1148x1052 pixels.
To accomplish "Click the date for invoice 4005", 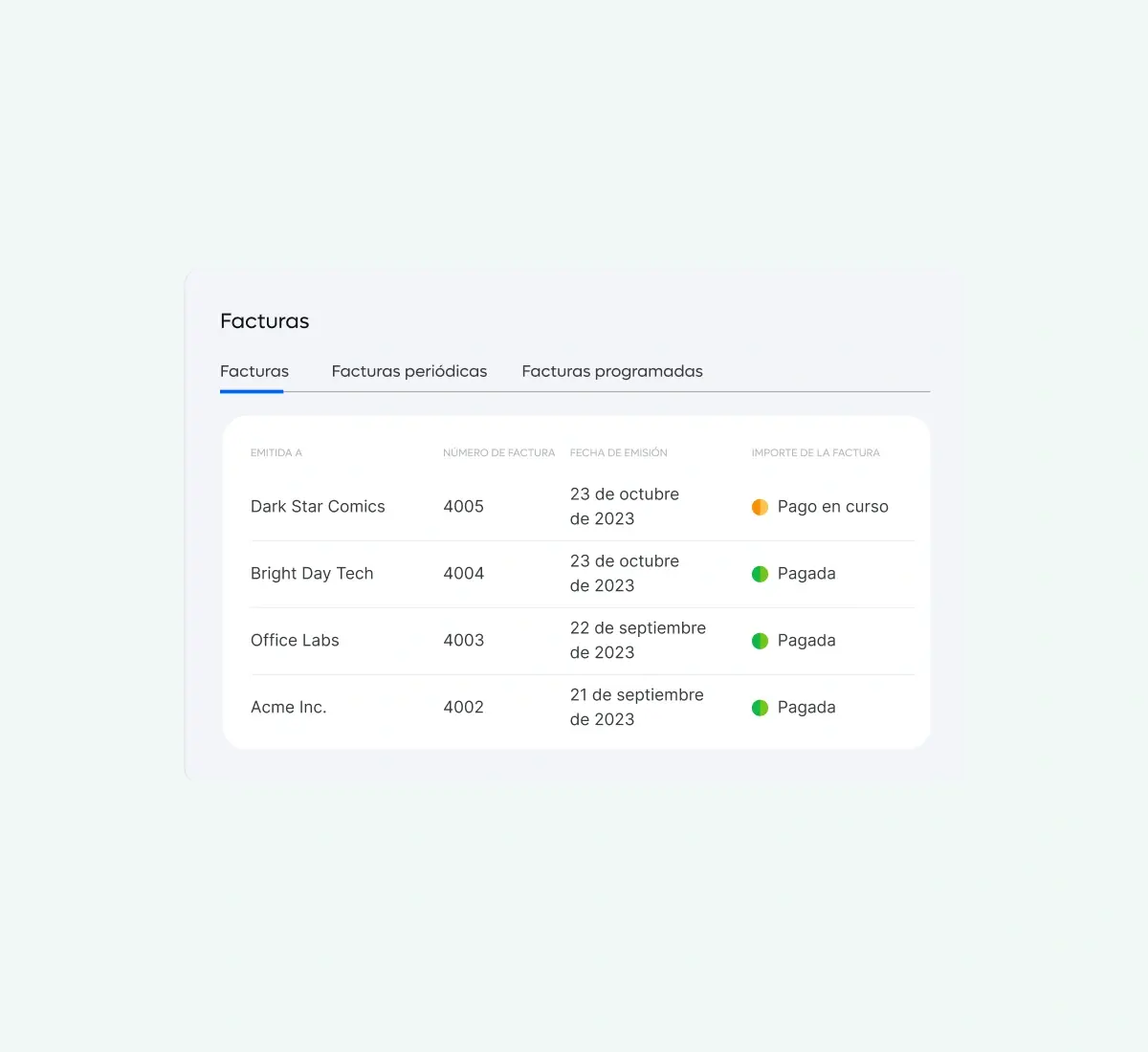I will coord(625,507).
